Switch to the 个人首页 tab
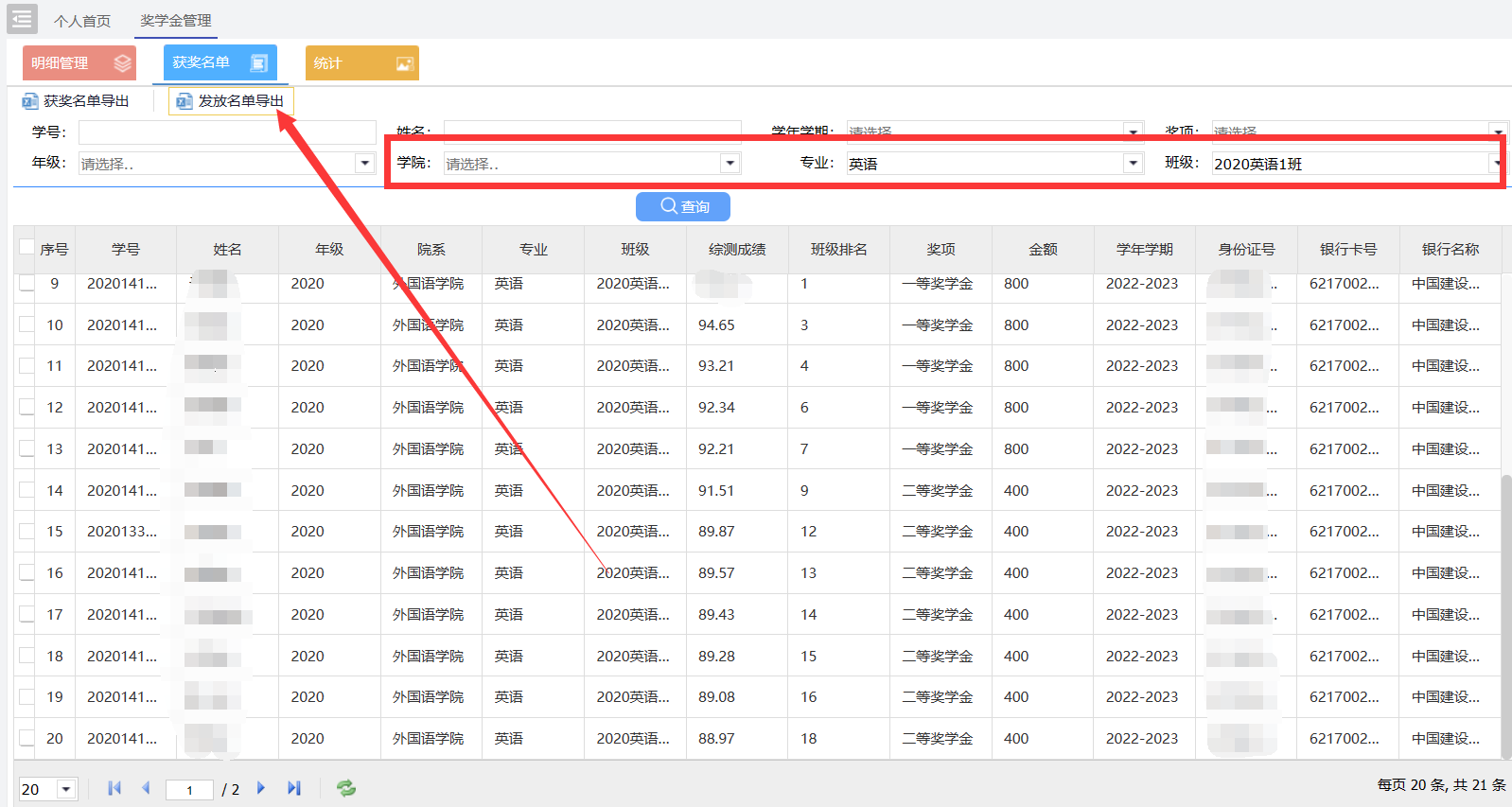This screenshot has width=1512, height=807. 82,21
